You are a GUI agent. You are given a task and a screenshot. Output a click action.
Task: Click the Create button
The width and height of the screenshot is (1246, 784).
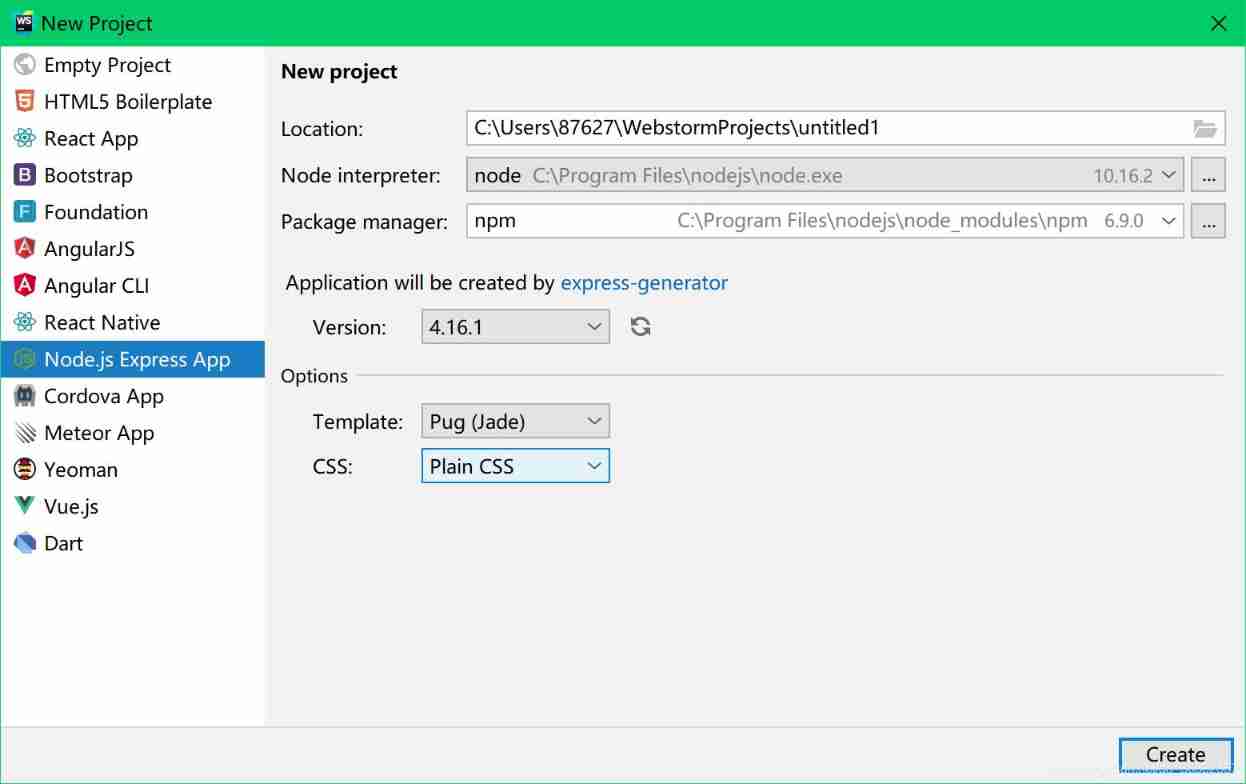(x=1175, y=754)
